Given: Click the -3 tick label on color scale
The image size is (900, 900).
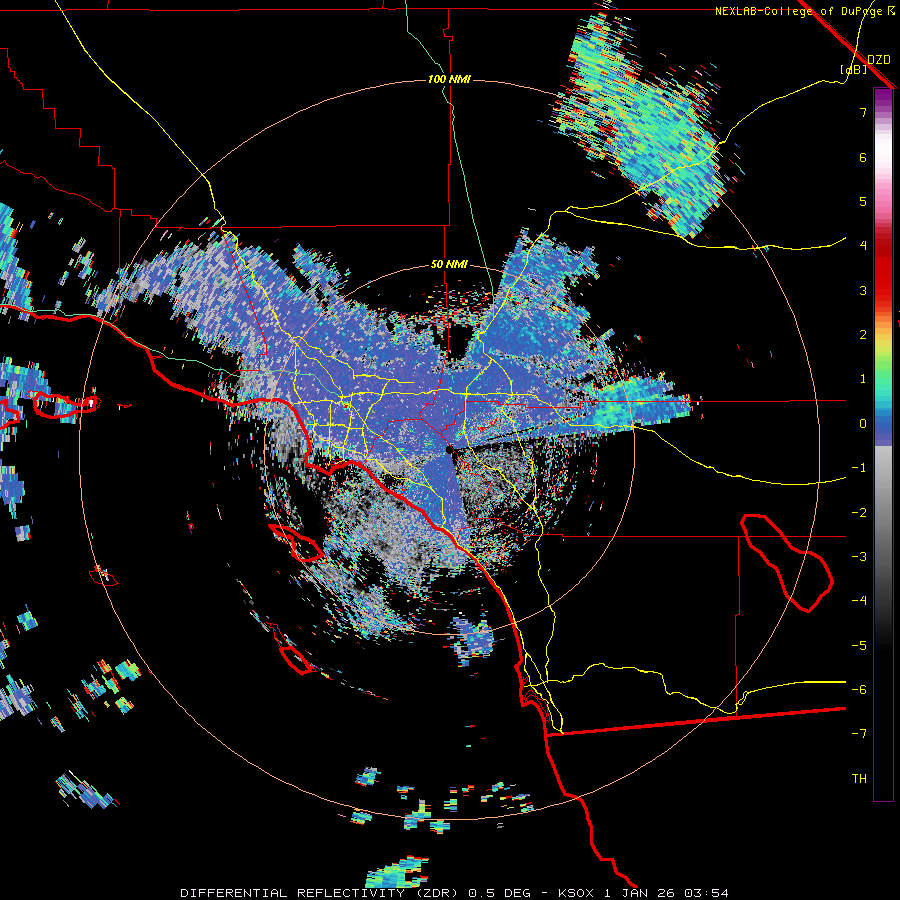Looking at the screenshot, I should pyautogui.click(x=859, y=557).
